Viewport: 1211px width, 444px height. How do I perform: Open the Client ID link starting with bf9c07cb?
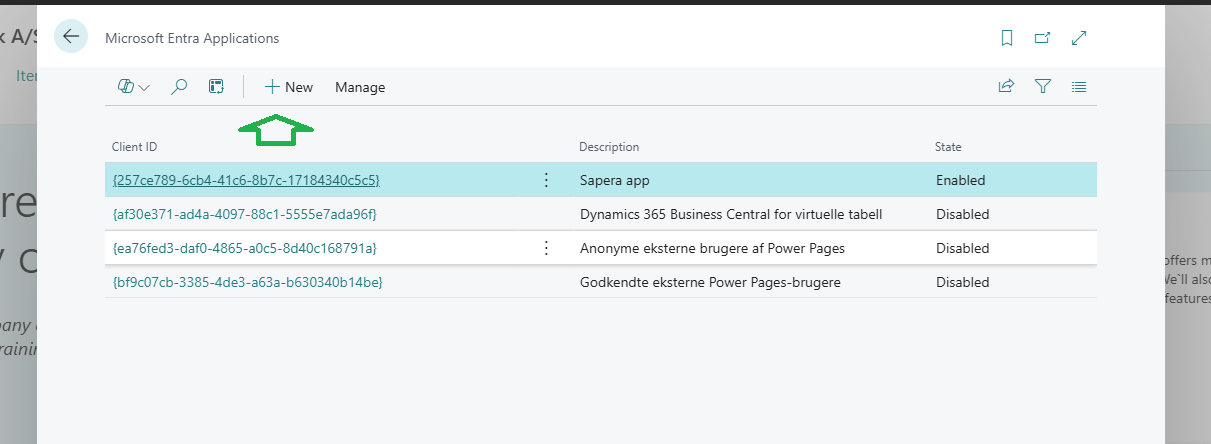(x=247, y=282)
